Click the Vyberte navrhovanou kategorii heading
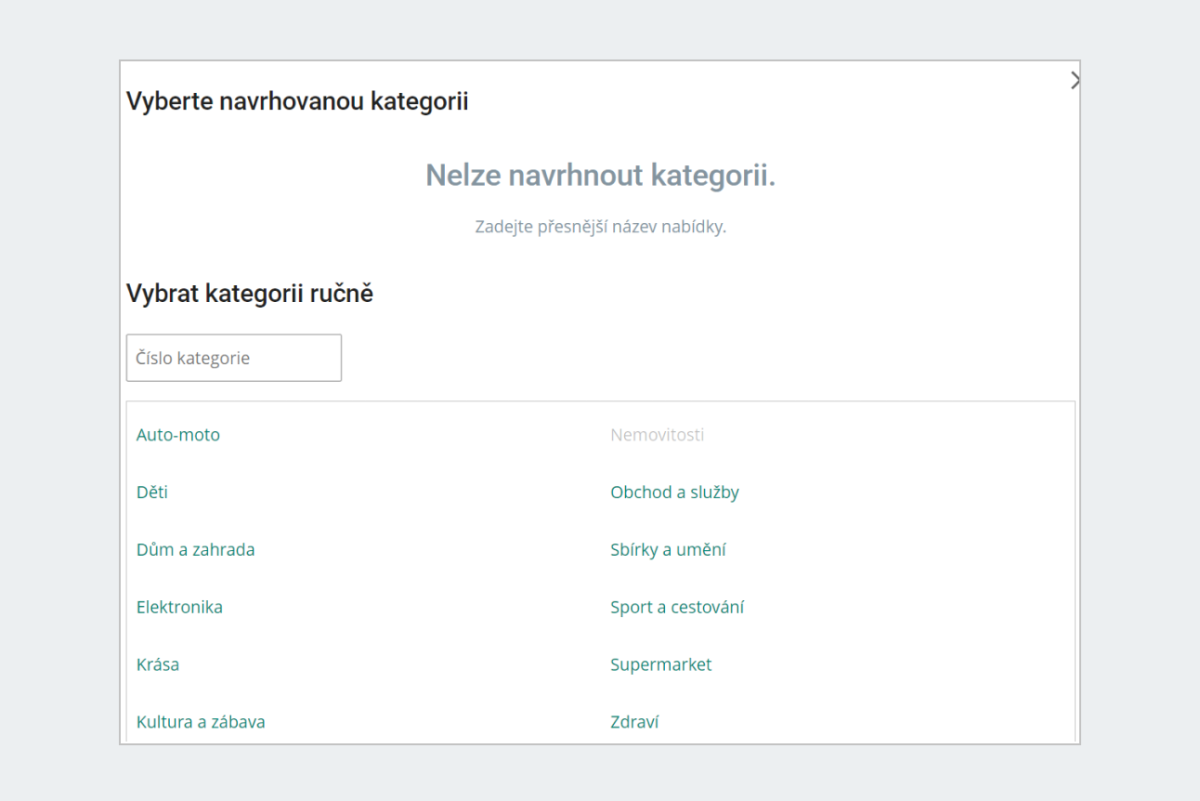 (297, 101)
